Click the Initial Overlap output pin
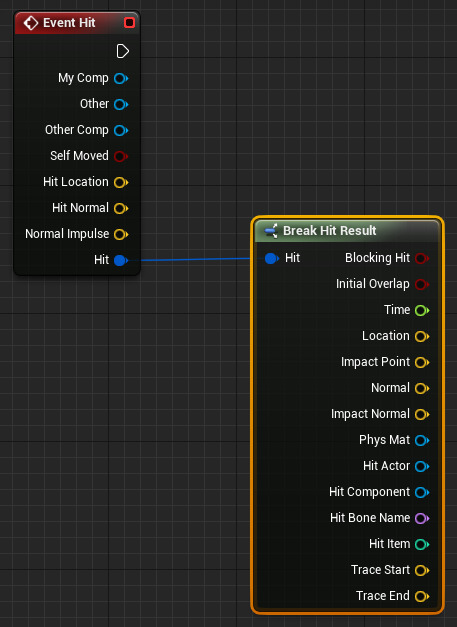The height and width of the screenshot is (627, 457). coord(422,284)
